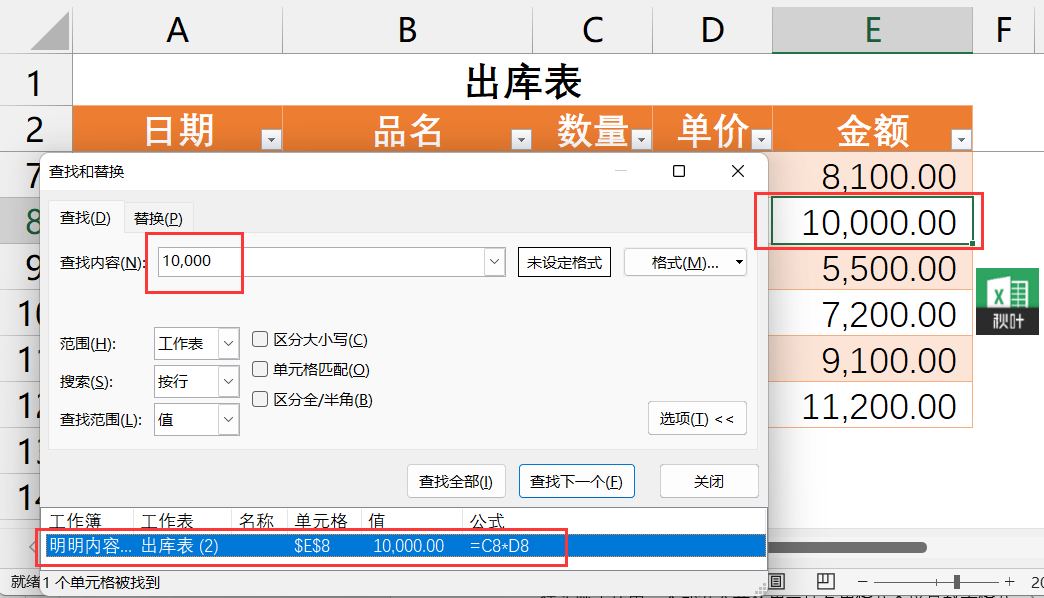
Task: Open the filter for the 日期 column
Action: 270,138
